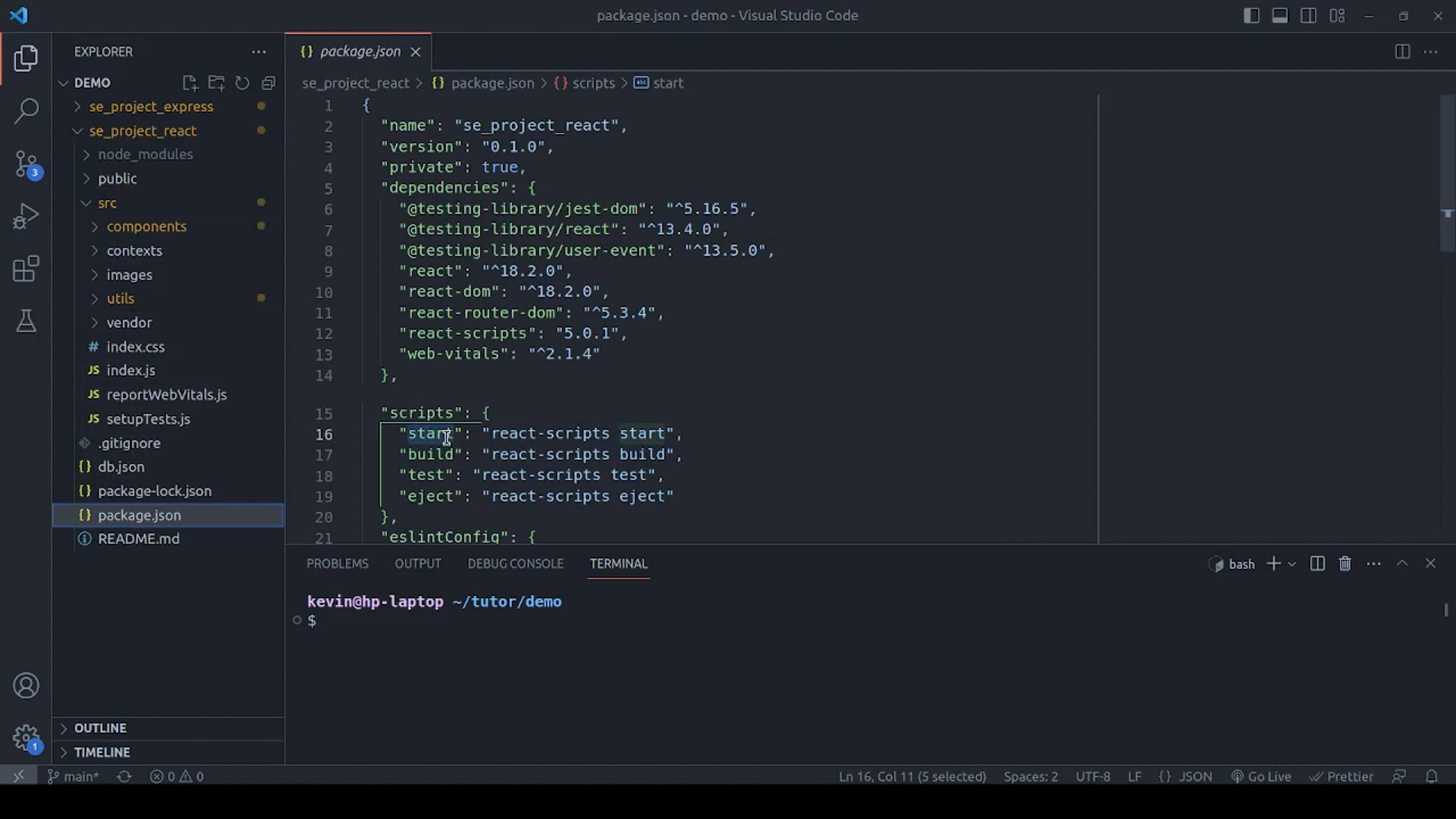Click the main* branch indicator

click(x=73, y=777)
